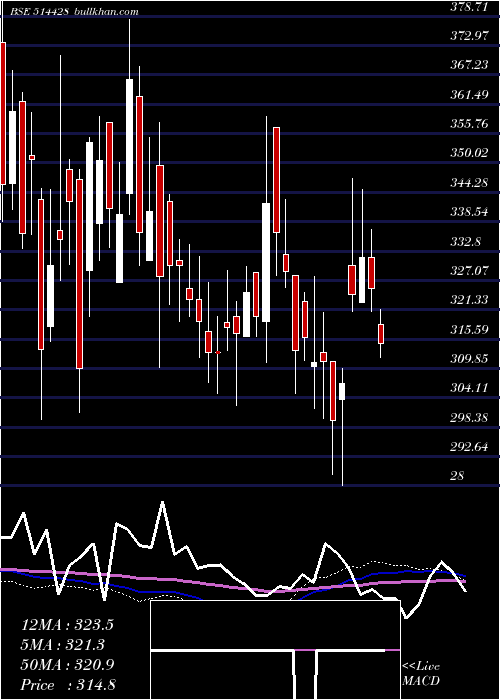This screenshot has width=500, height=700.
Task: Select the 304.11 price axis label
Action: 469,388
